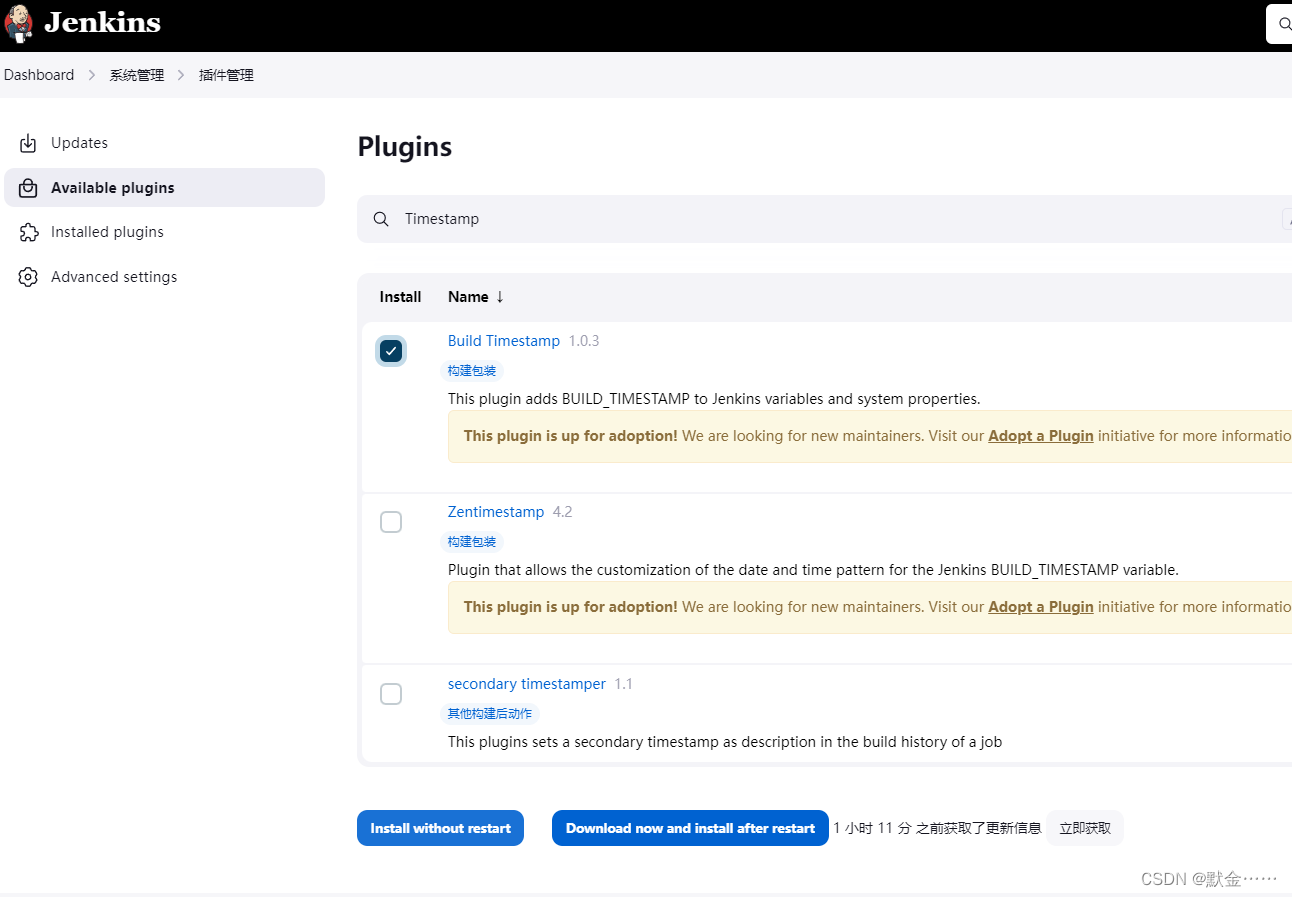Select Available plugins sidebar item
Screen dimensions: 1292x897
tap(164, 188)
